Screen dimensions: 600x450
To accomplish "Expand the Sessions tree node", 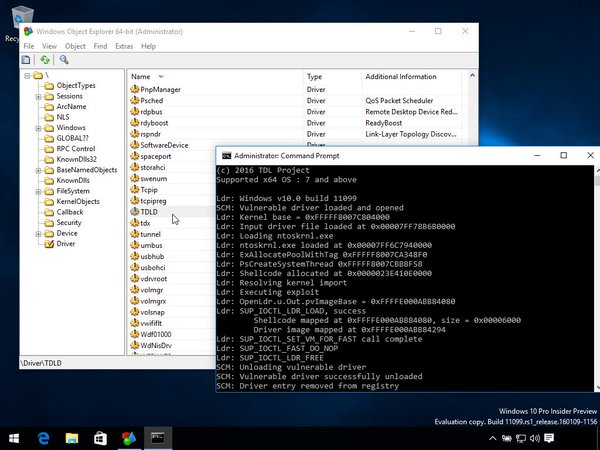I will [x=38, y=97].
